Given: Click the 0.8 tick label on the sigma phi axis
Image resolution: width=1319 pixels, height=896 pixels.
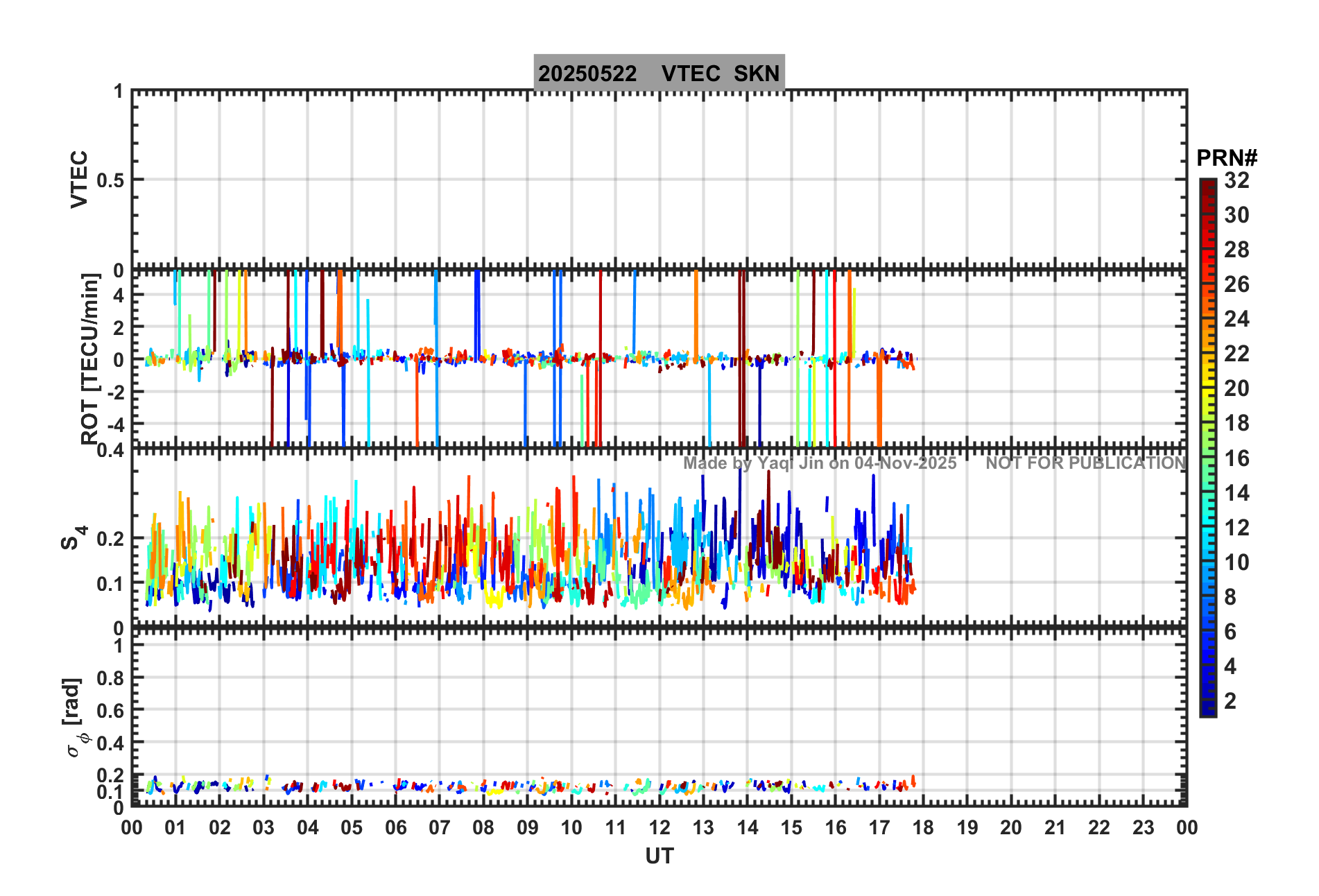Looking at the screenshot, I should 110,678.
